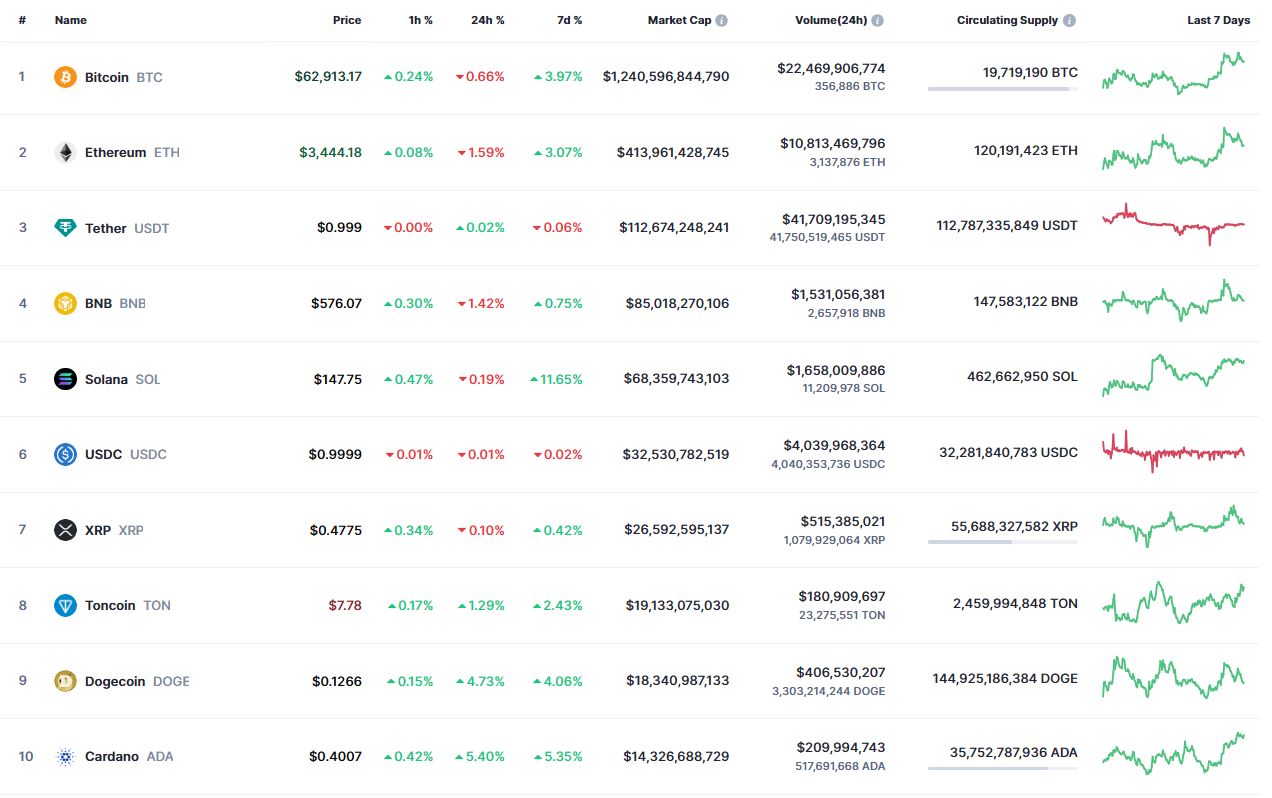This screenshot has height=798, width=1272.
Task: Open Bitcoin last 7 days sparkline chart
Action: 1173,74
